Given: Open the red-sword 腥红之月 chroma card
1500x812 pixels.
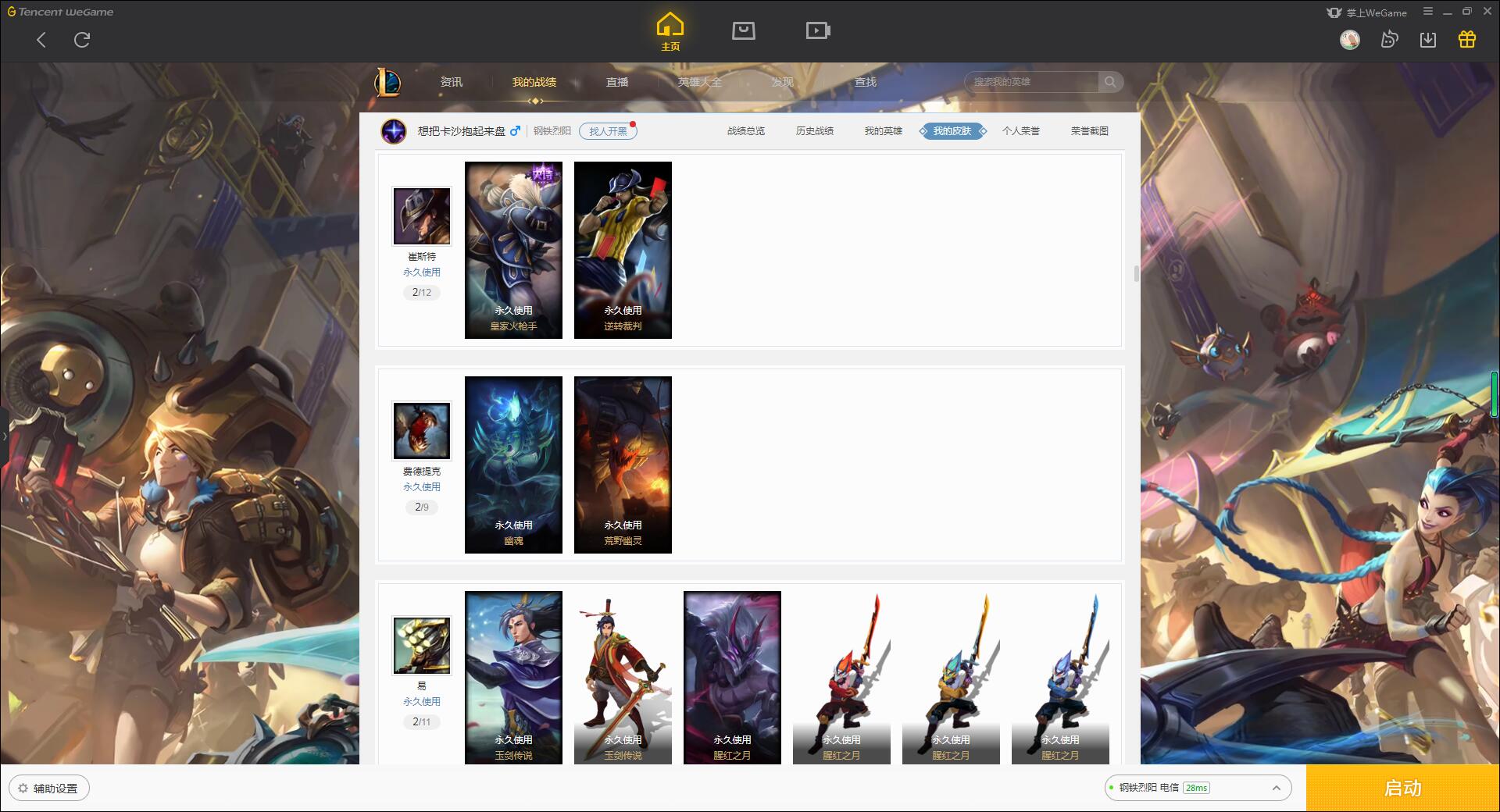Looking at the screenshot, I should pos(841,678).
